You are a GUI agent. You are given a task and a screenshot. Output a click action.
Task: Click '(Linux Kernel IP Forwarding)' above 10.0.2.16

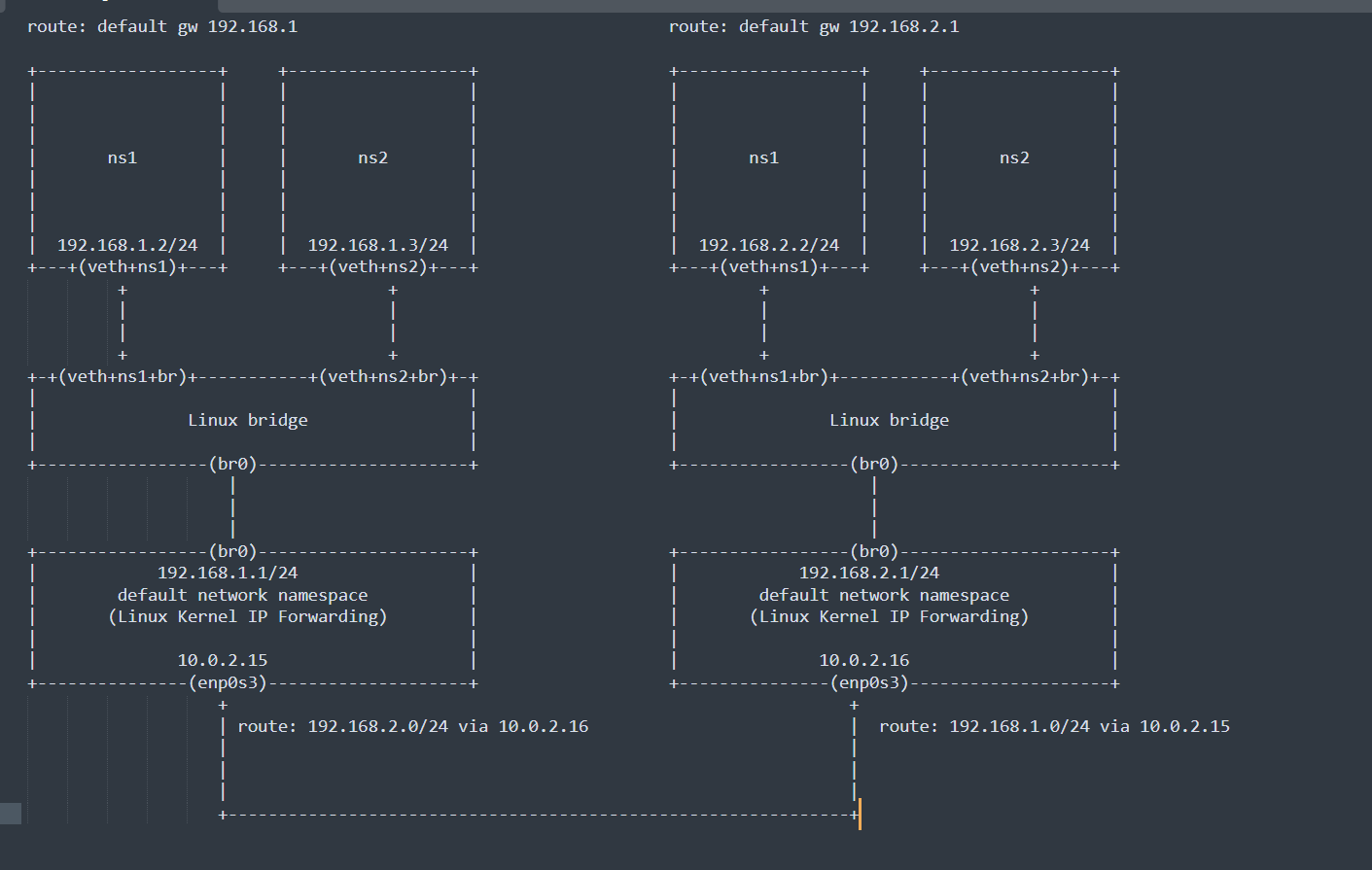pyautogui.click(x=890, y=616)
